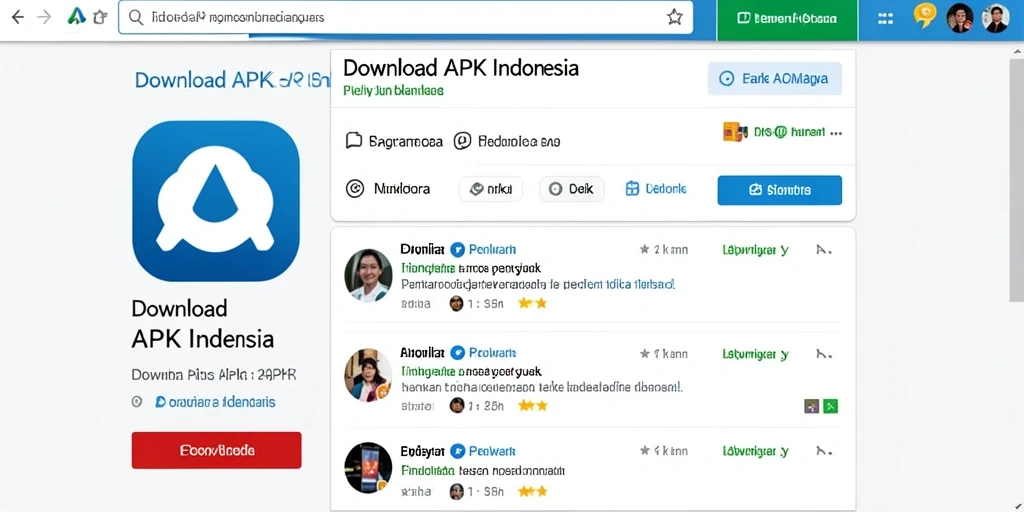
Task: Expand second review's options arrow at right
Action: coord(824,354)
